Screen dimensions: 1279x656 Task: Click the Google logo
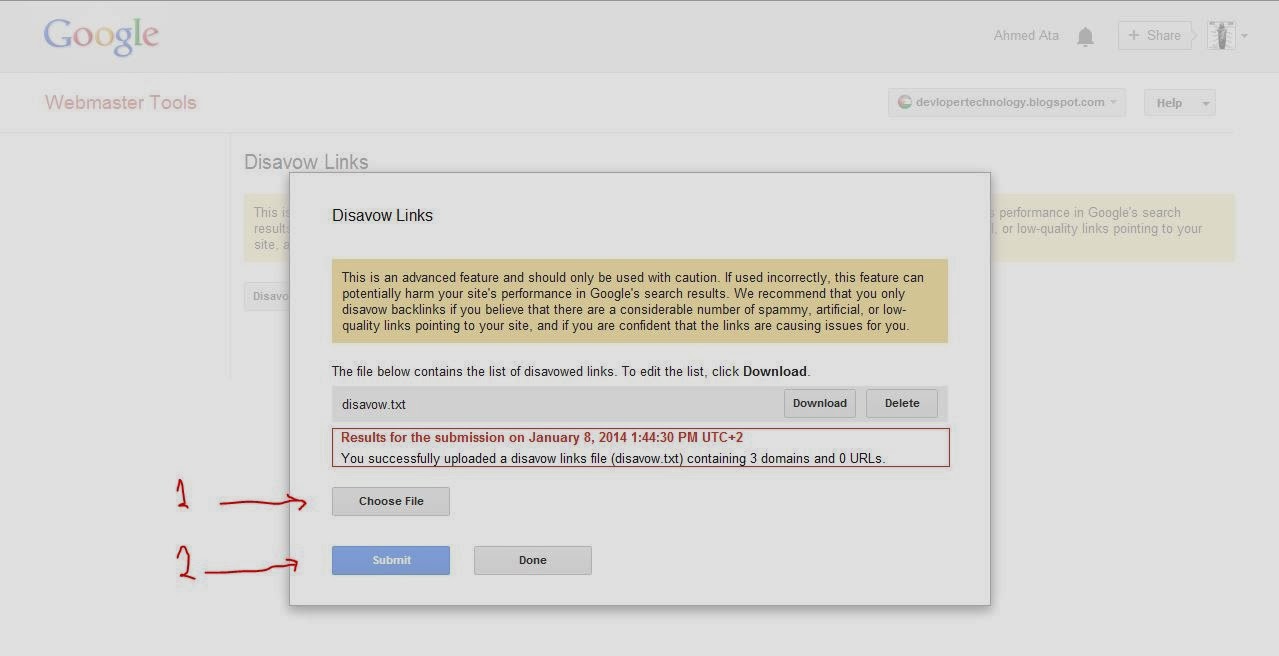pos(101,37)
